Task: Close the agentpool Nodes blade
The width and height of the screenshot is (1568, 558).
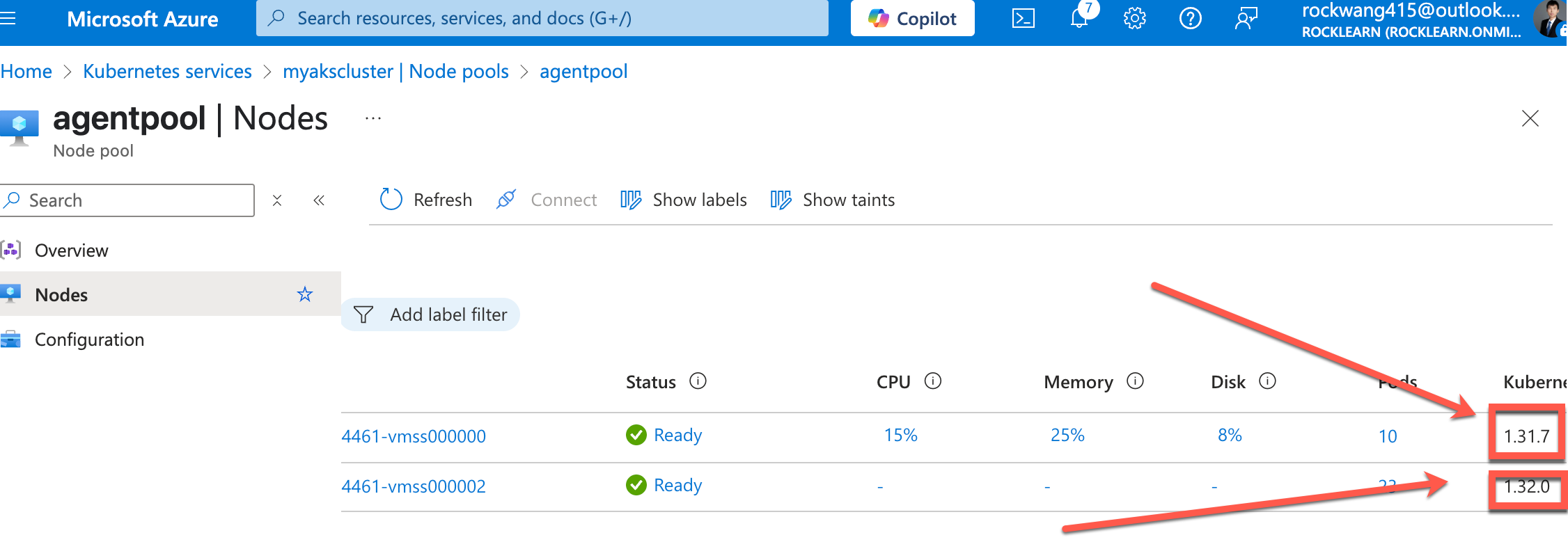Action: (x=1530, y=118)
